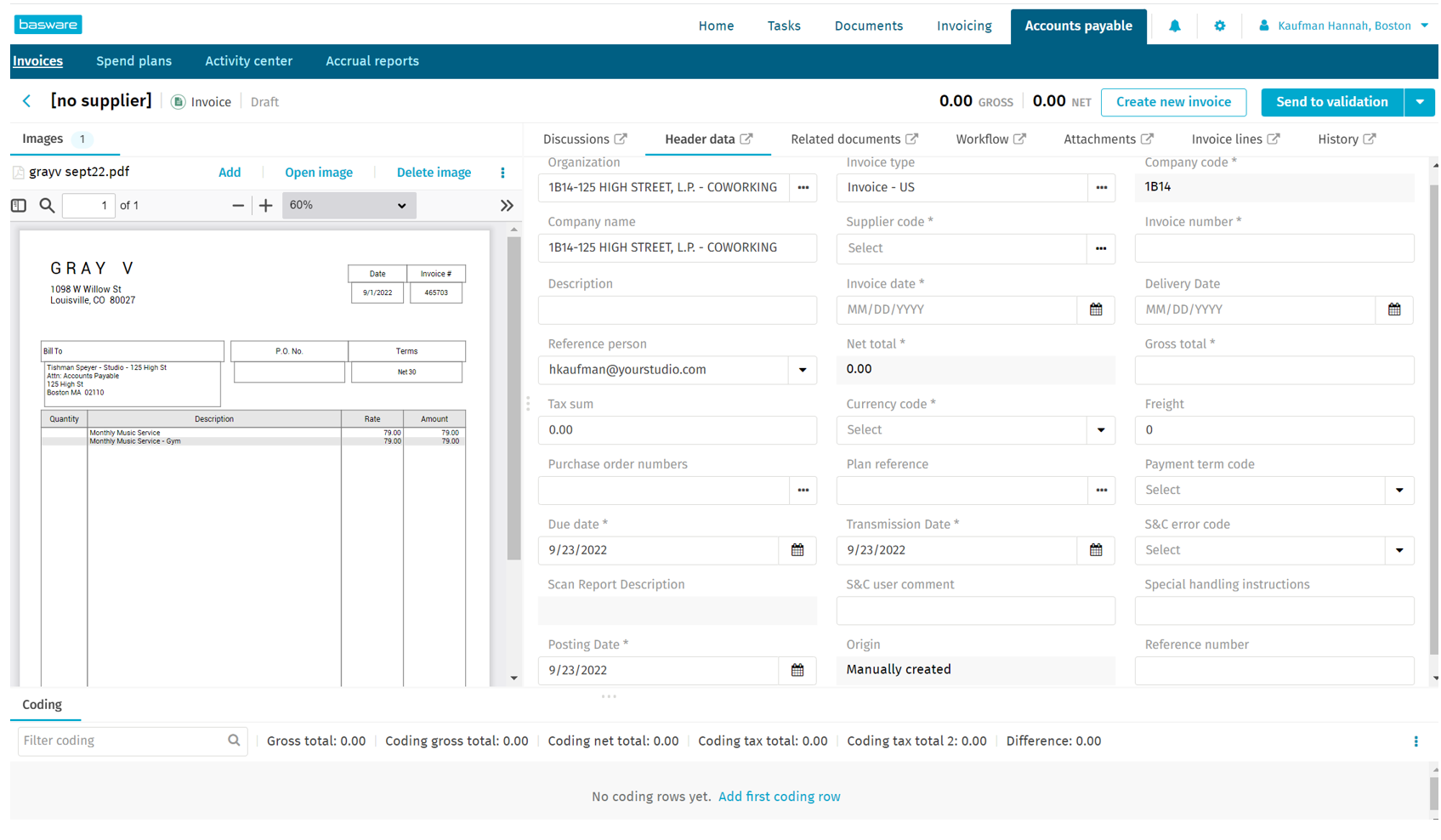Click the magnifier search icon in image viewer

pos(47,205)
